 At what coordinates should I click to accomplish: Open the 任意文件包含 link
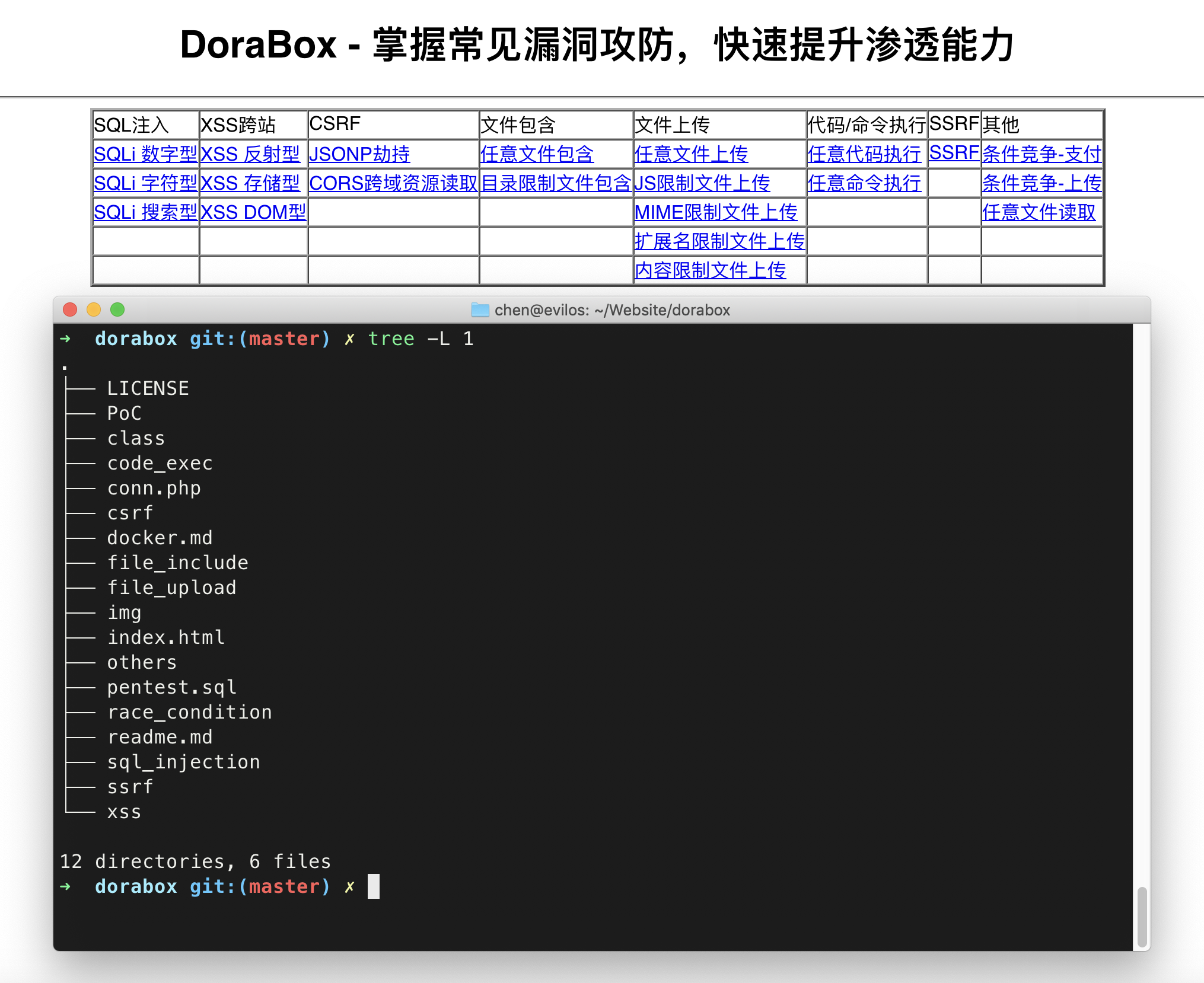tap(537, 154)
